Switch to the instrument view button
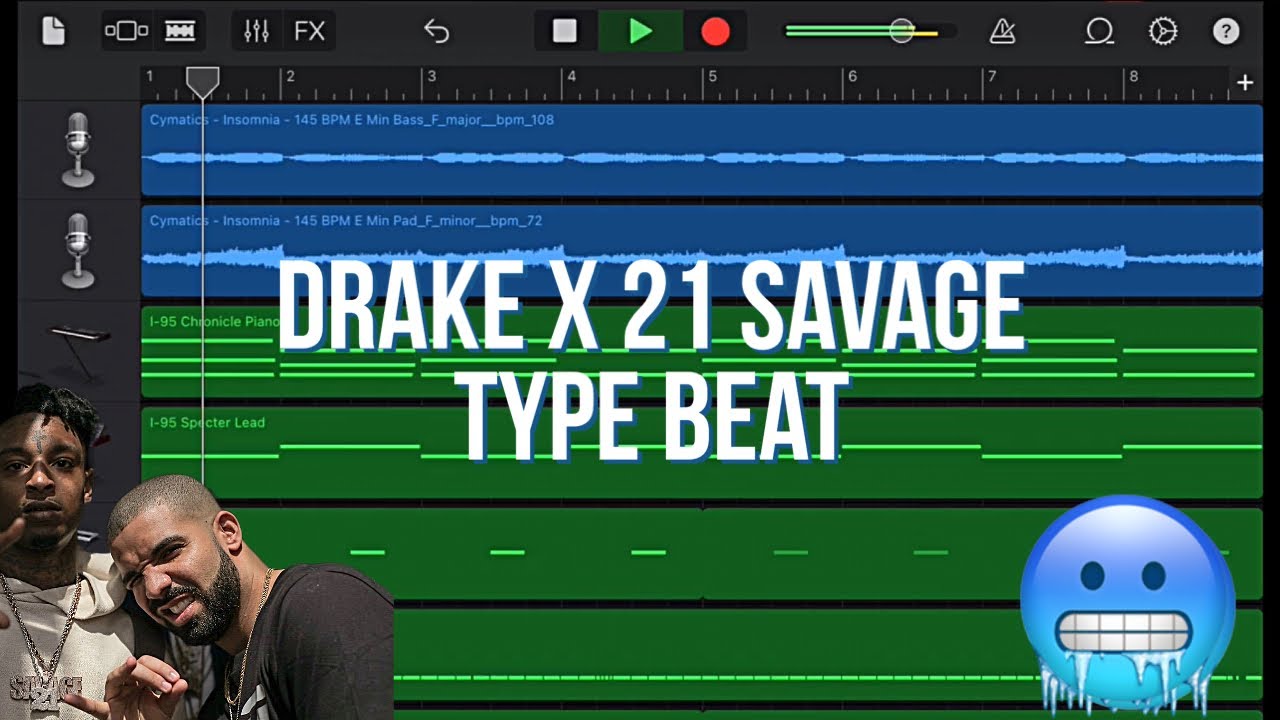1280x720 pixels. coord(127,31)
